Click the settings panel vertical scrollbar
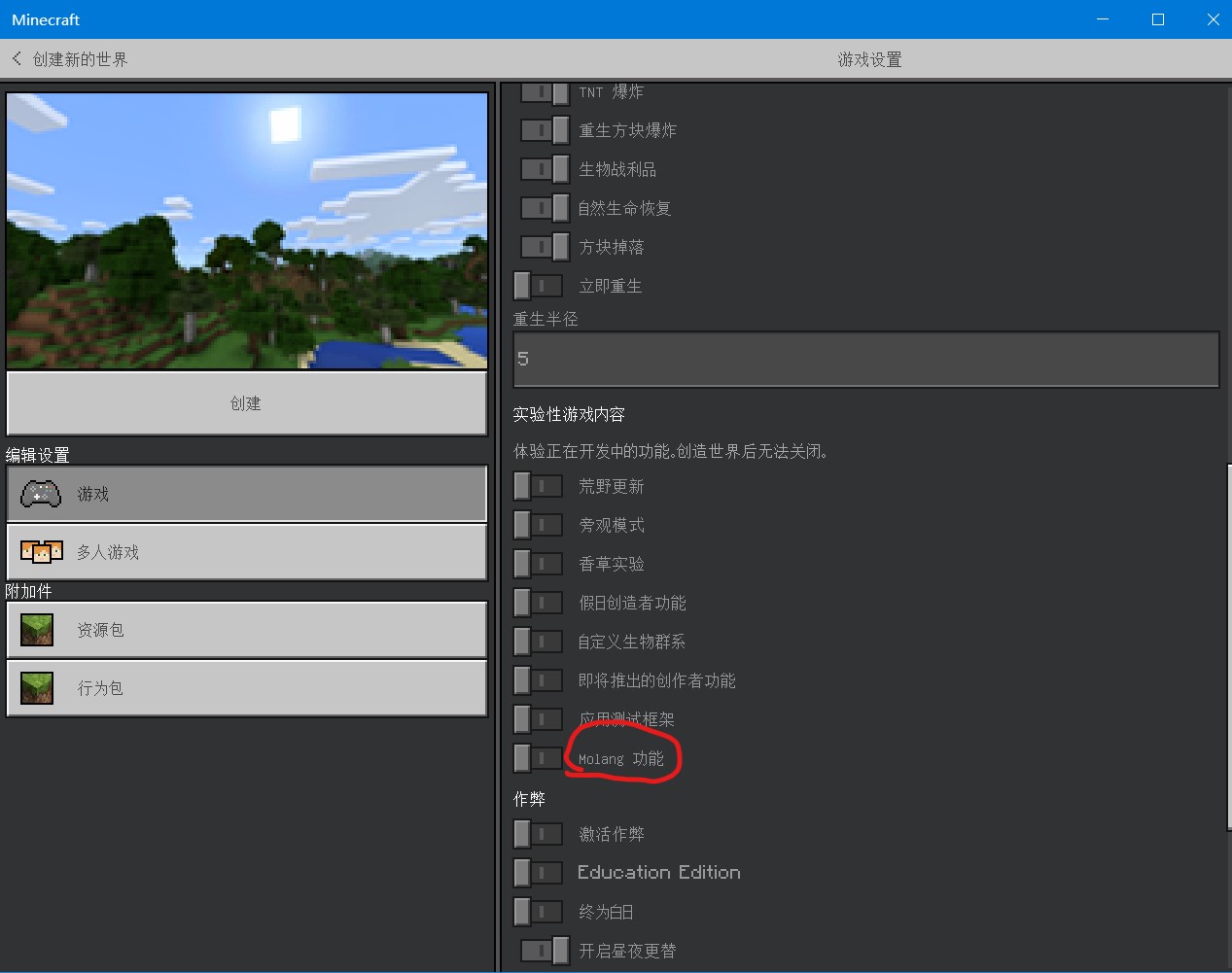 coord(1228,647)
